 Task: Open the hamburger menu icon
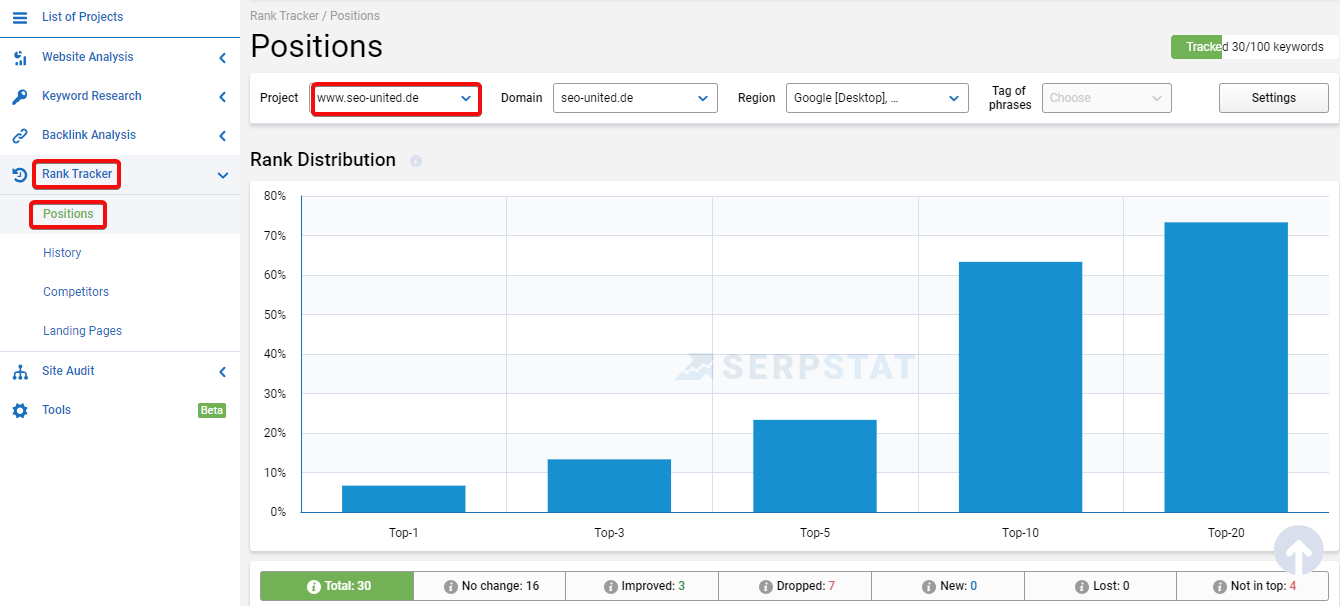tap(20, 17)
